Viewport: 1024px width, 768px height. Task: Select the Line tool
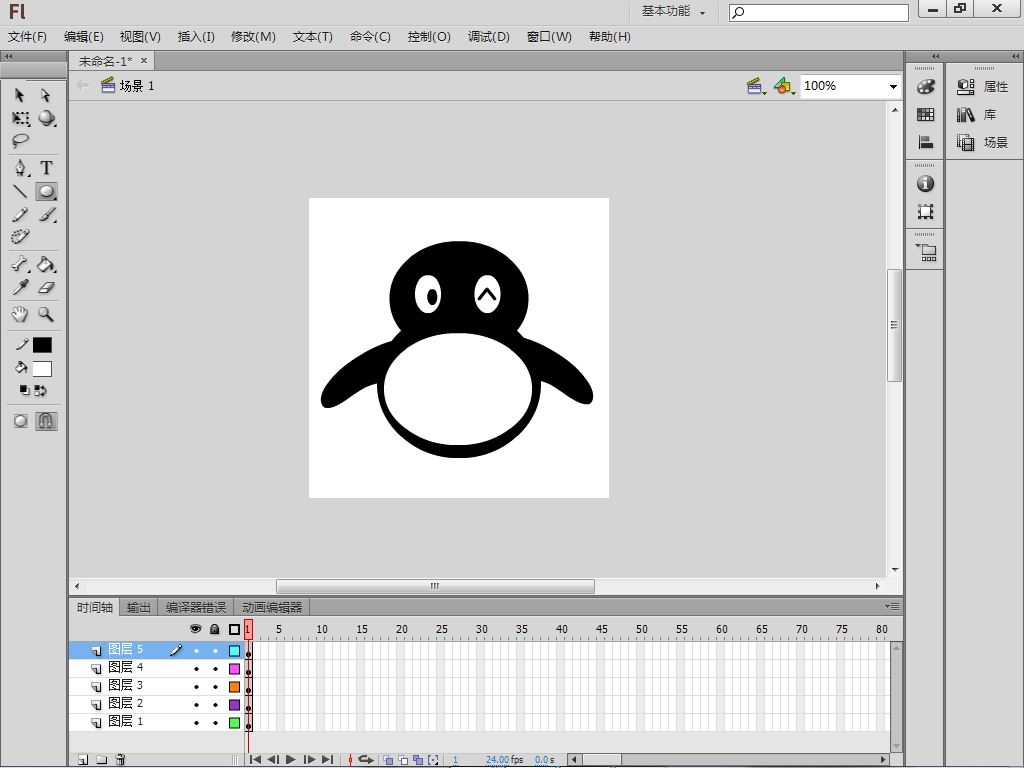20,191
